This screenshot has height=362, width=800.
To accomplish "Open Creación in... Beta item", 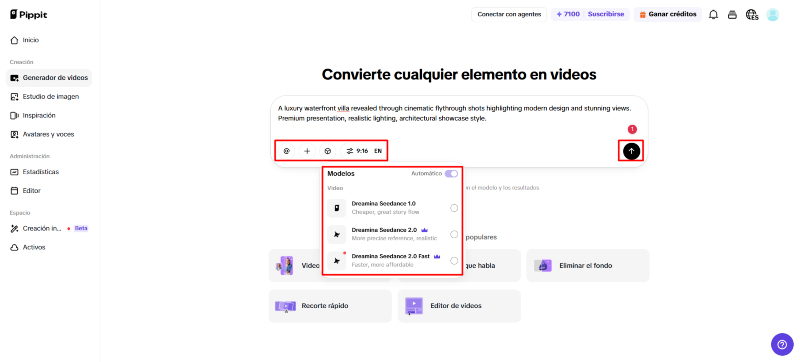I will 49,228.
